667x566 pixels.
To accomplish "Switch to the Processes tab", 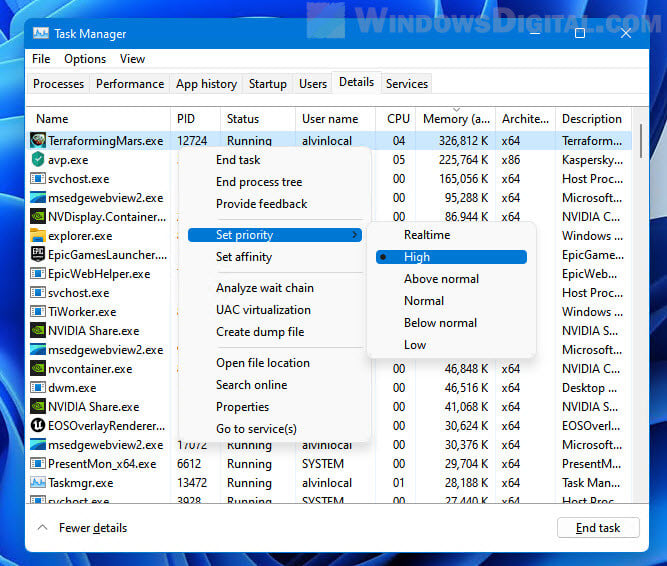I will [x=58, y=84].
